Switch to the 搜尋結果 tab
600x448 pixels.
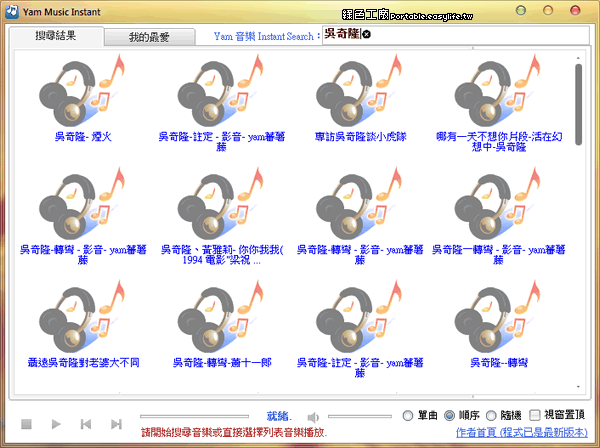coord(56,36)
